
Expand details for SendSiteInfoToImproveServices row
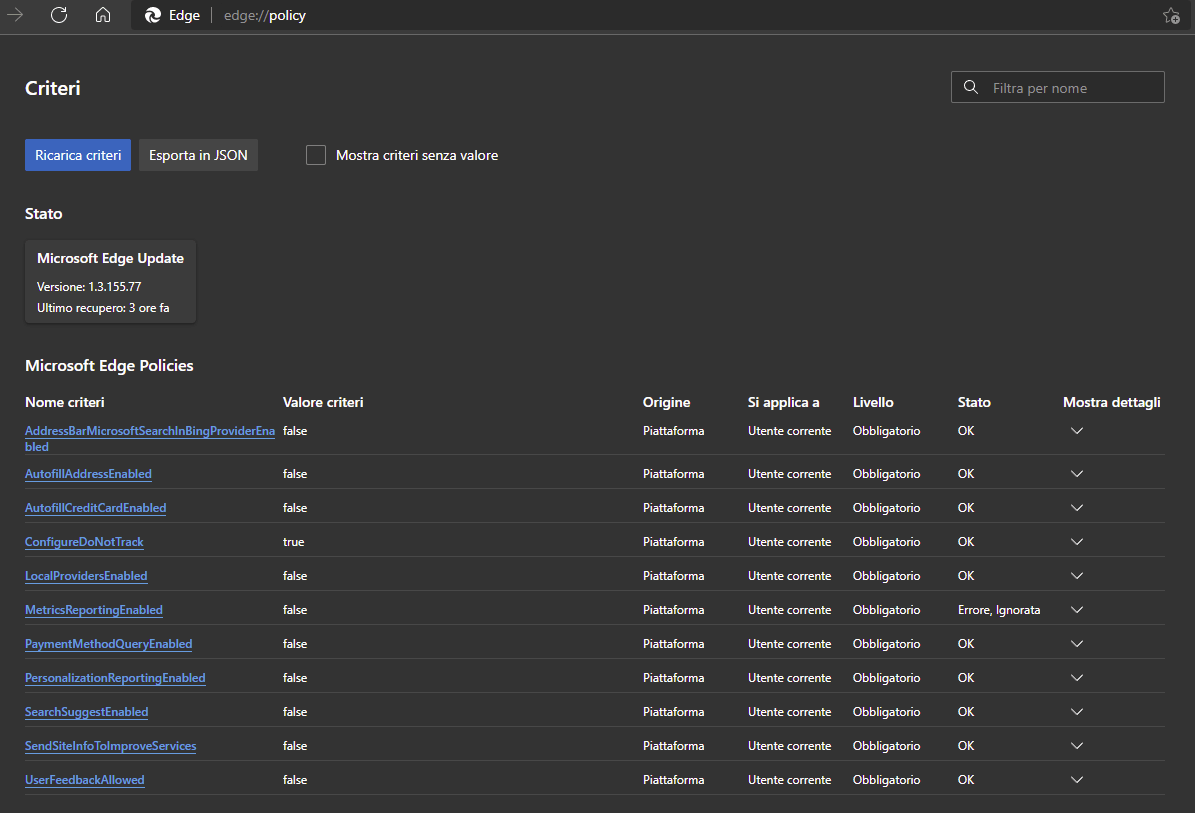click(1077, 746)
